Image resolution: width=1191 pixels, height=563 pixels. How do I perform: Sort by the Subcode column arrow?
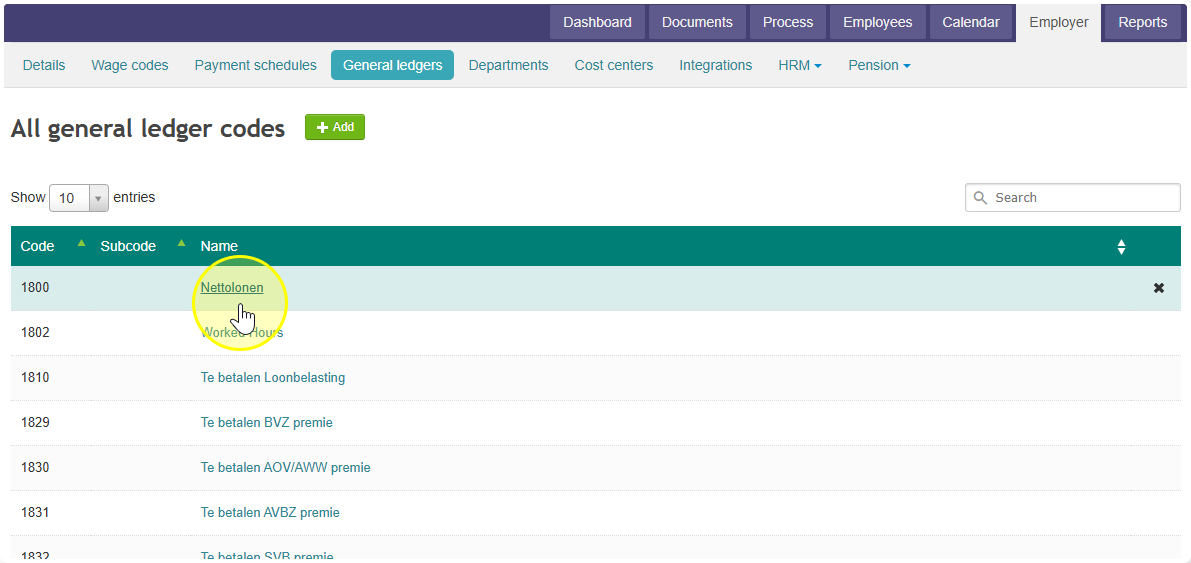click(x=181, y=243)
